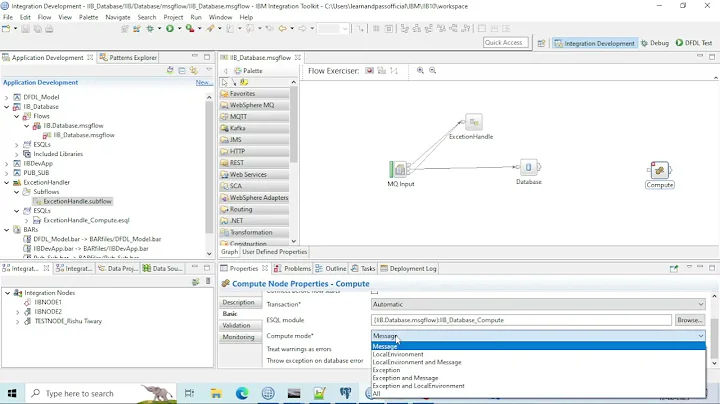Select the Description properties tab
This screenshot has height=404, width=720.
click(x=238, y=303)
